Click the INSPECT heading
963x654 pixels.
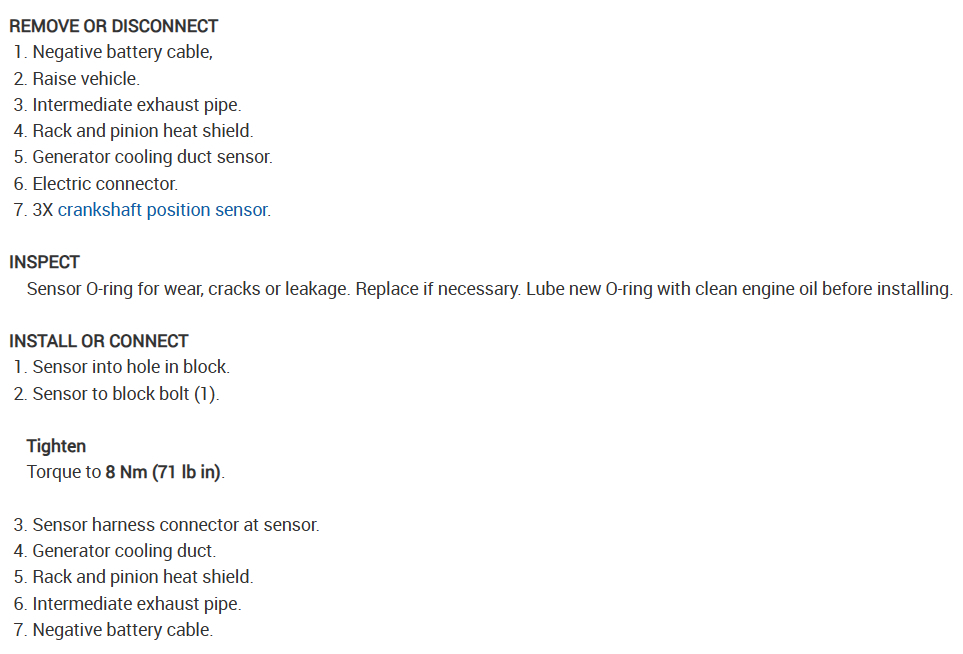(44, 262)
